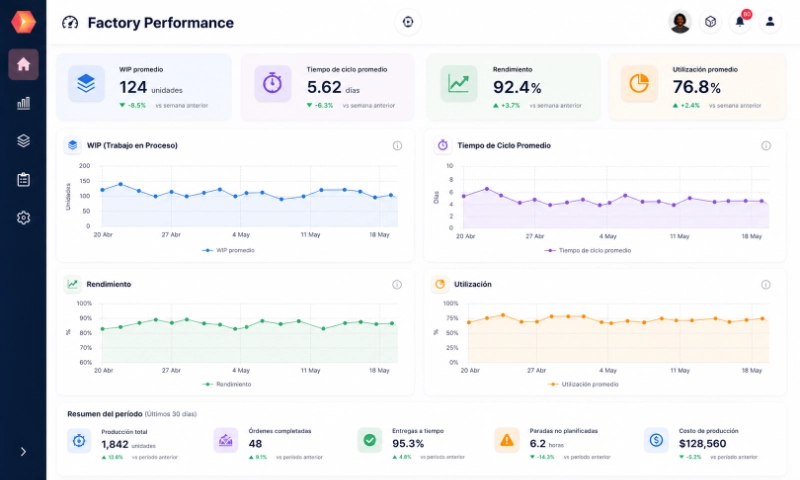
Task: Show info for Rendimiento chart
Action: pyautogui.click(x=397, y=285)
